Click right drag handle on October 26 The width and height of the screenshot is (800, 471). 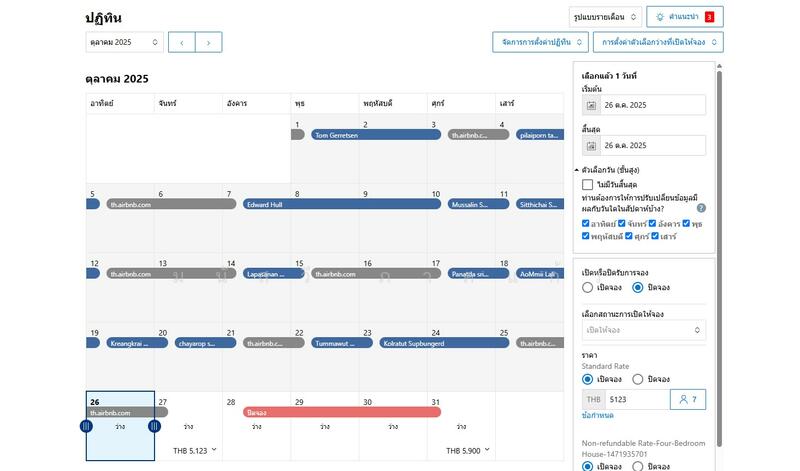[x=154, y=426]
